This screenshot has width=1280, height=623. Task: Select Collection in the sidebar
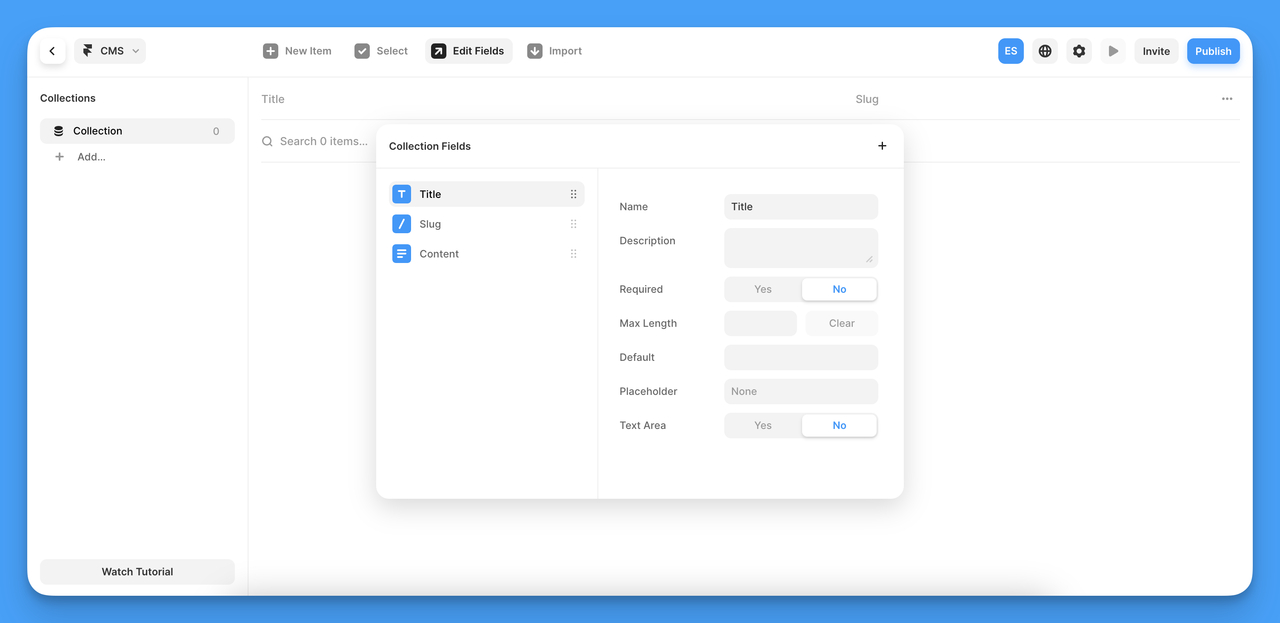click(x=137, y=131)
